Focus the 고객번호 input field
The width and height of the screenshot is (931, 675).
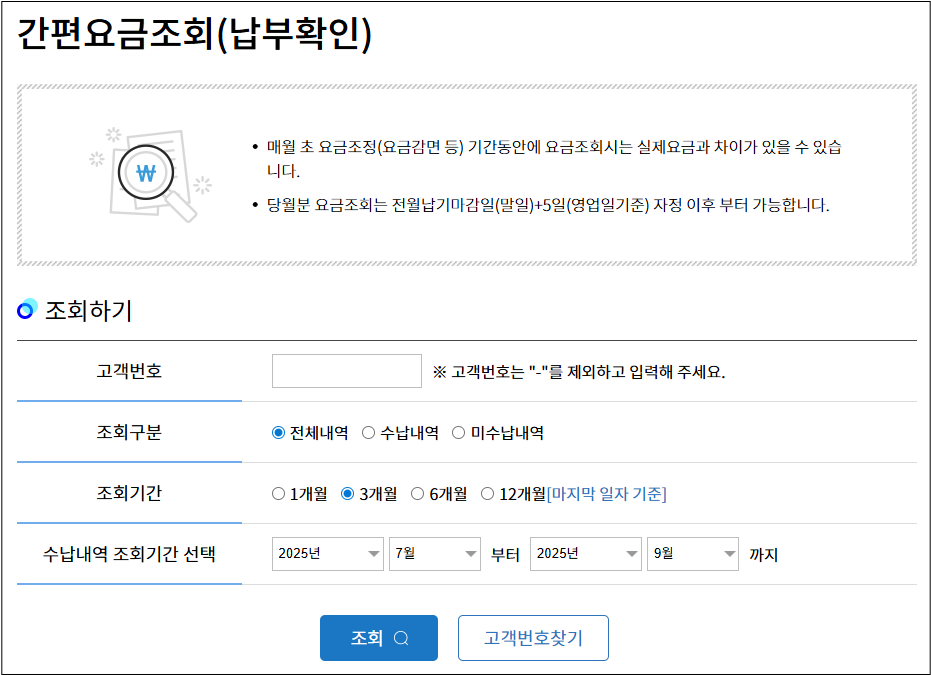tap(347, 371)
